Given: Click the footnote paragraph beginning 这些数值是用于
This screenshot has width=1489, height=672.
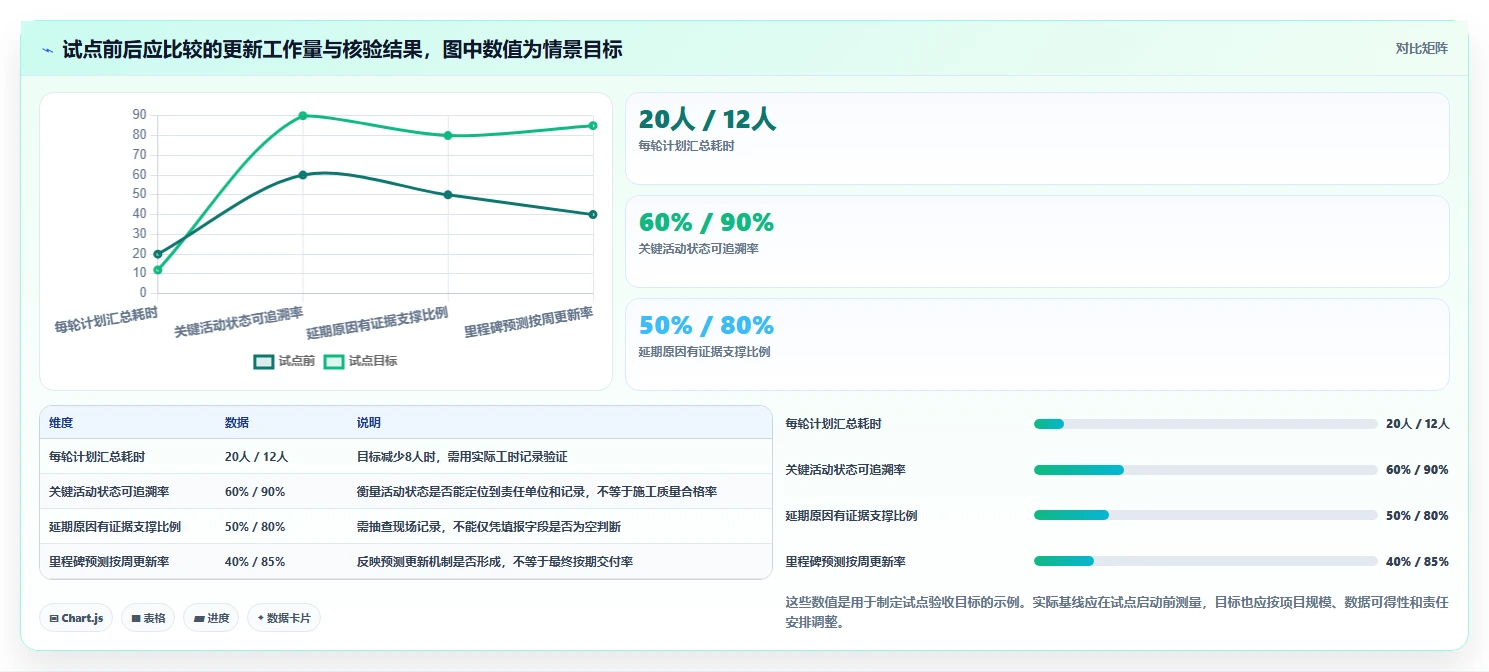Looking at the screenshot, I should pyautogui.click(x=1117, y=612).
